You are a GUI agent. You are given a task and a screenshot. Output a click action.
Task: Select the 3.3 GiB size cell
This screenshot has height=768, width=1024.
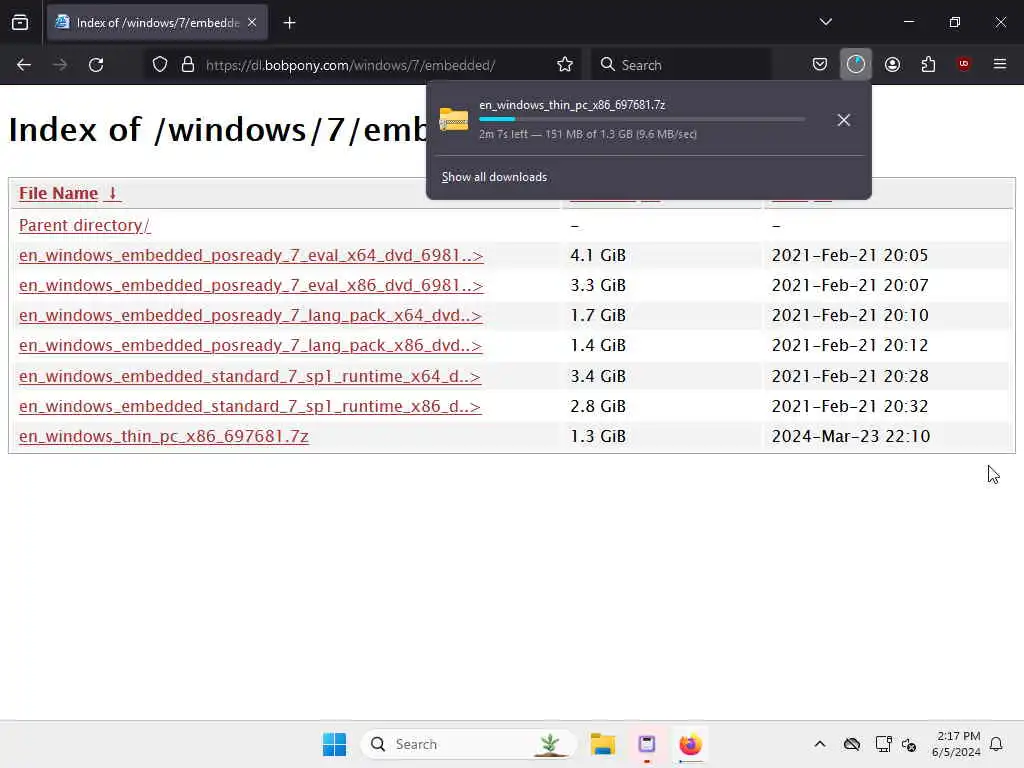(x=598, y=285)
